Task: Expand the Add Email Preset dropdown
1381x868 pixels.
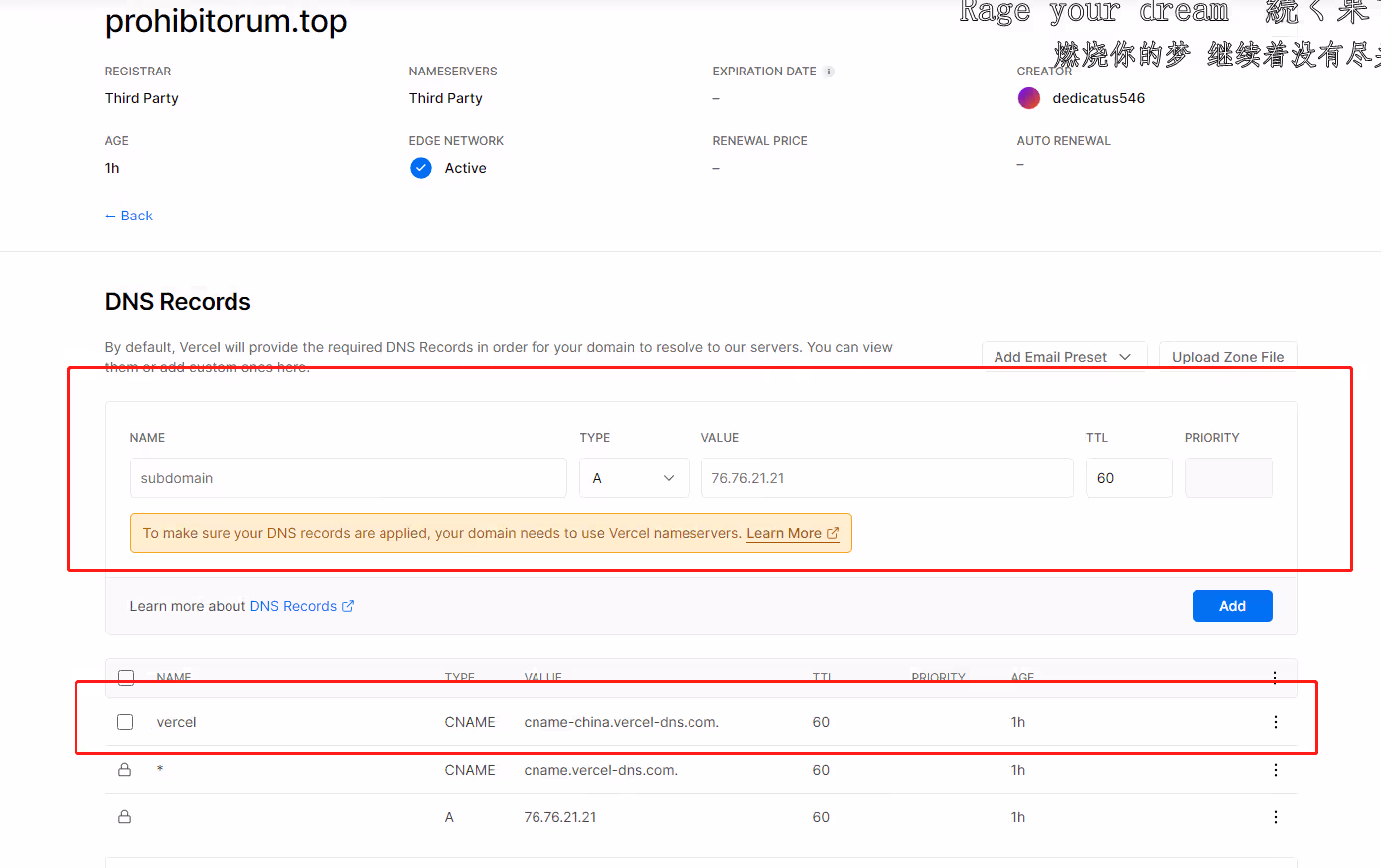Action: click(x=1063, y=357)
